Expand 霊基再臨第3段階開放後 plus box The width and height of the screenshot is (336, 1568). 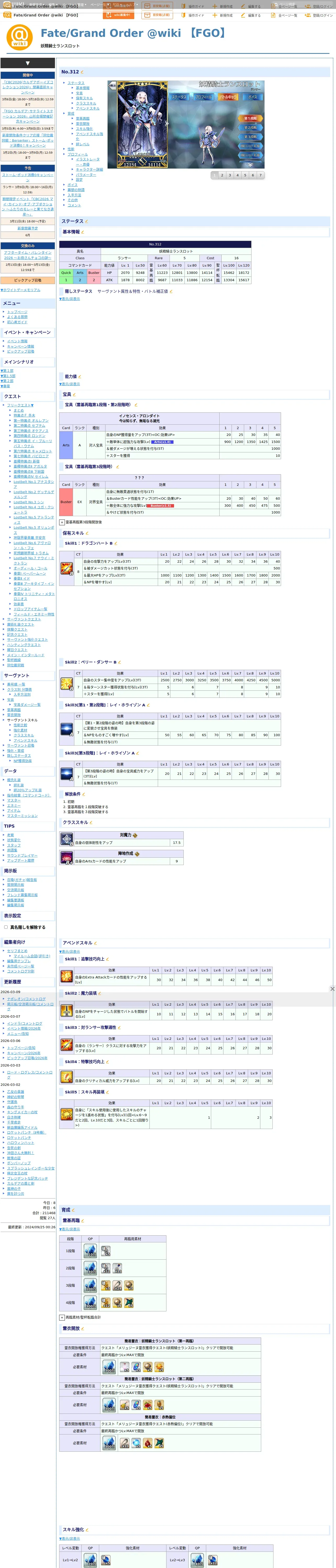[x=61, y=522]
